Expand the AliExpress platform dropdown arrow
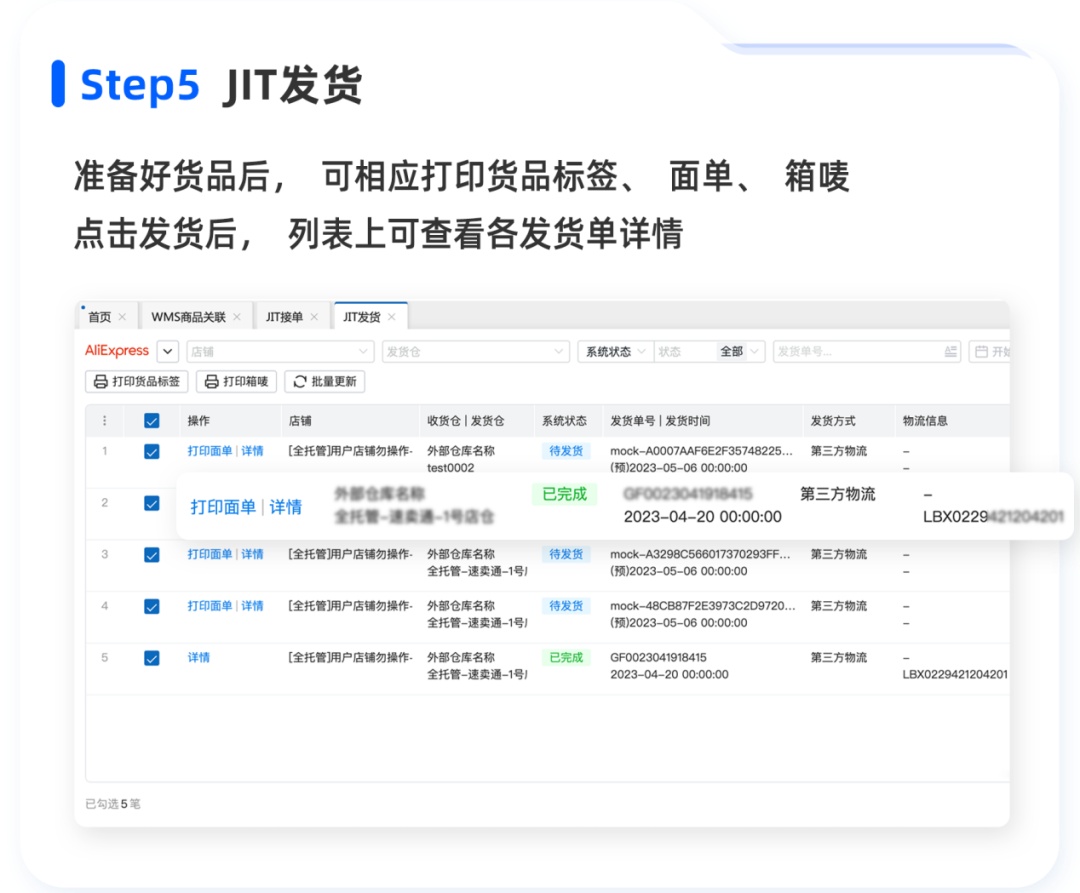 [167, 352]
